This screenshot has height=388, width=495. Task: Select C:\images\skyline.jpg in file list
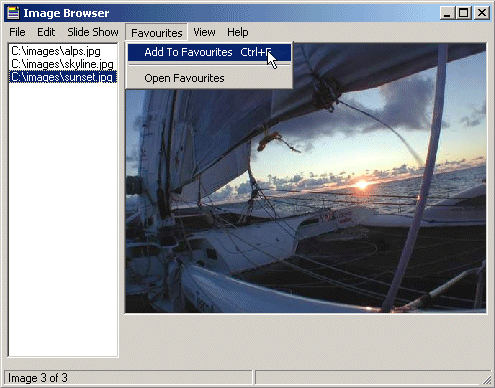pyautogui.click(x=63, y=64)
